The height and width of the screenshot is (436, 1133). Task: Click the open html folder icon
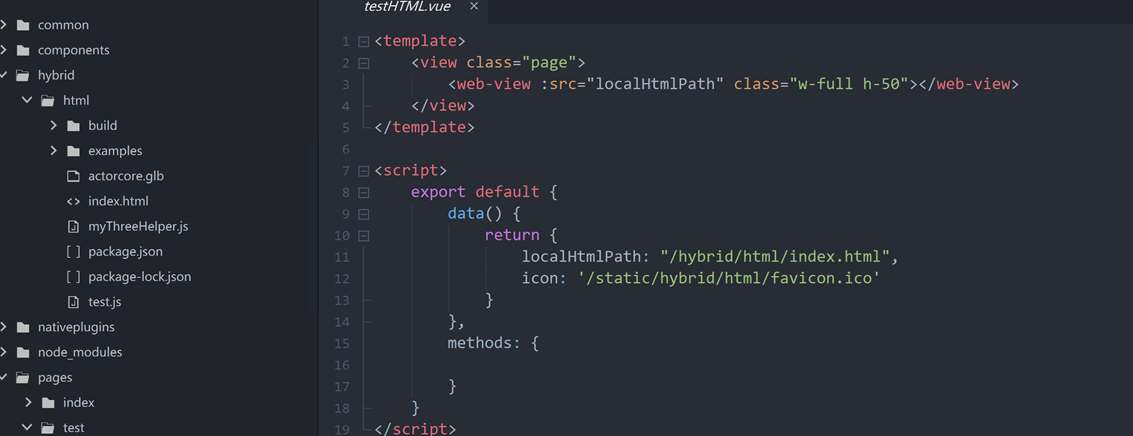(48, 101)
